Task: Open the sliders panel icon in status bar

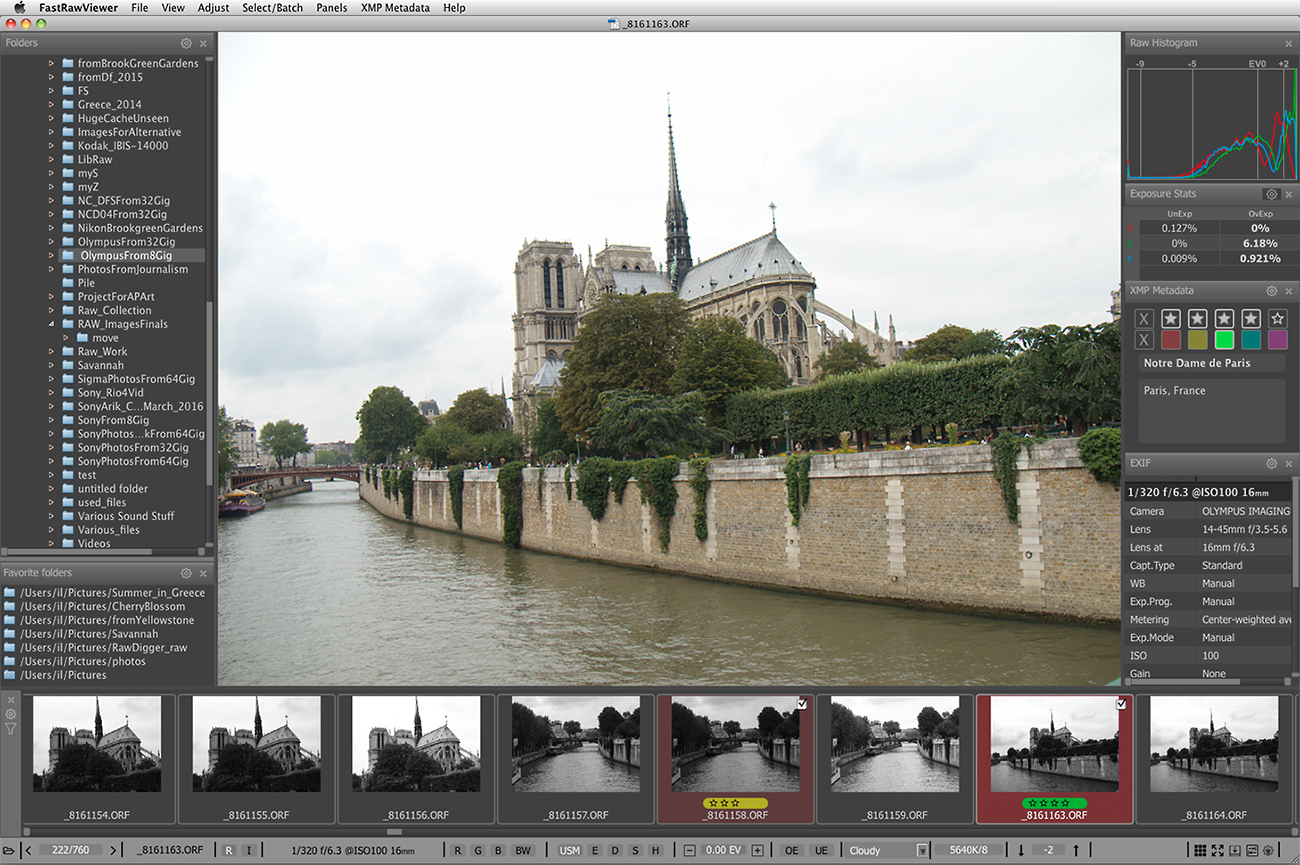Action: pos(1252,850)
